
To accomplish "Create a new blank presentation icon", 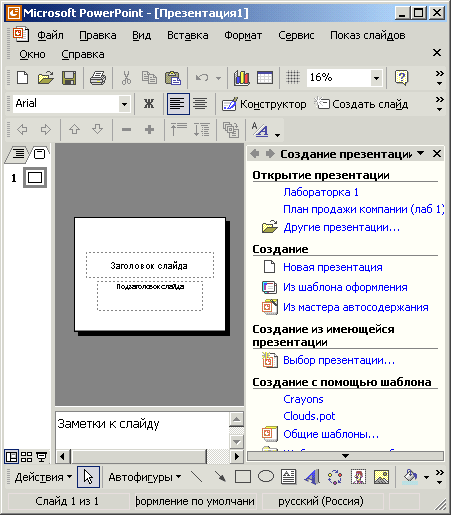I will (x=22, y=78).
